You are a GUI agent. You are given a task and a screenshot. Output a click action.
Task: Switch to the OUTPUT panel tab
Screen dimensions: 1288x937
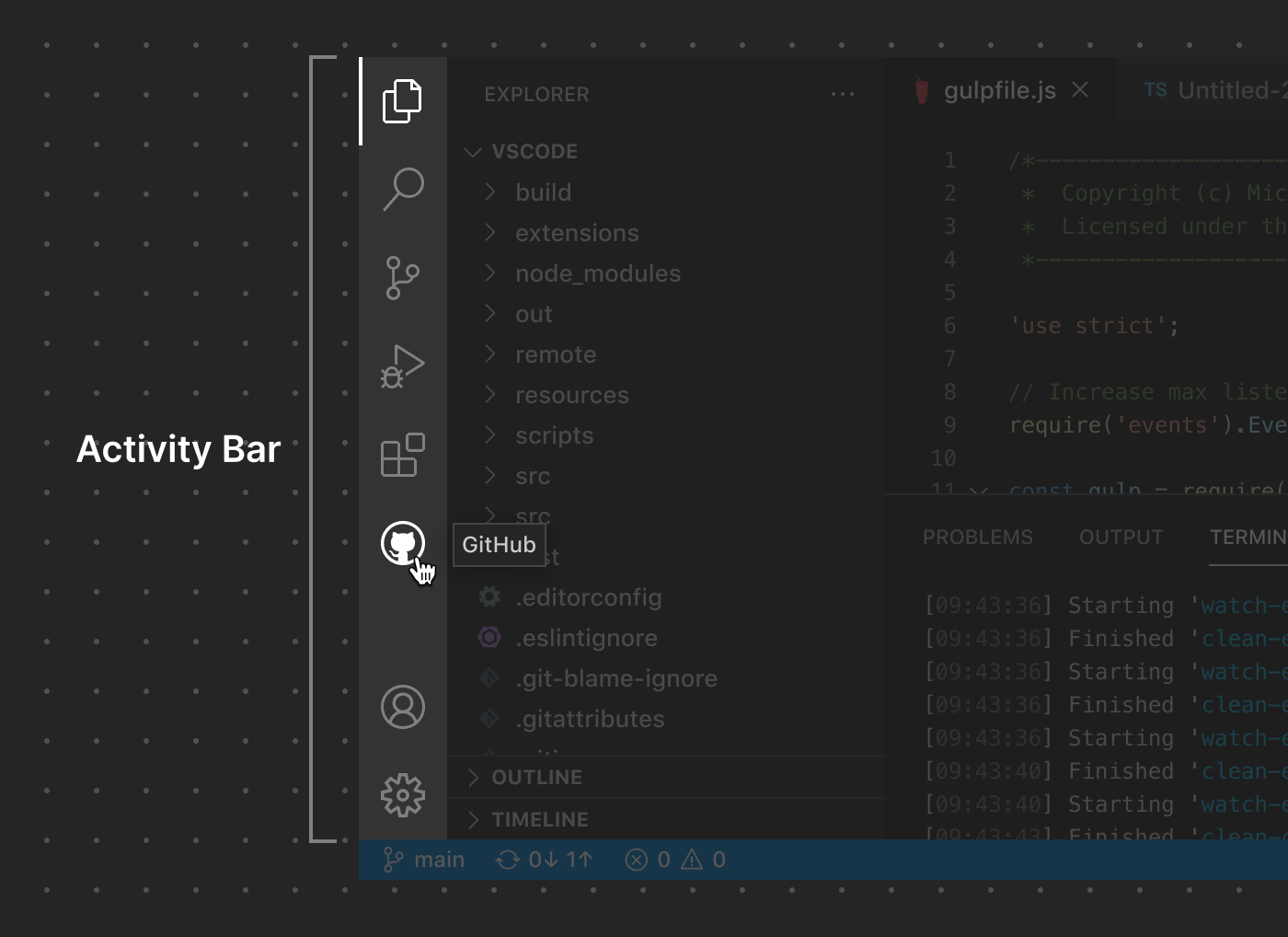(1121, 537)
